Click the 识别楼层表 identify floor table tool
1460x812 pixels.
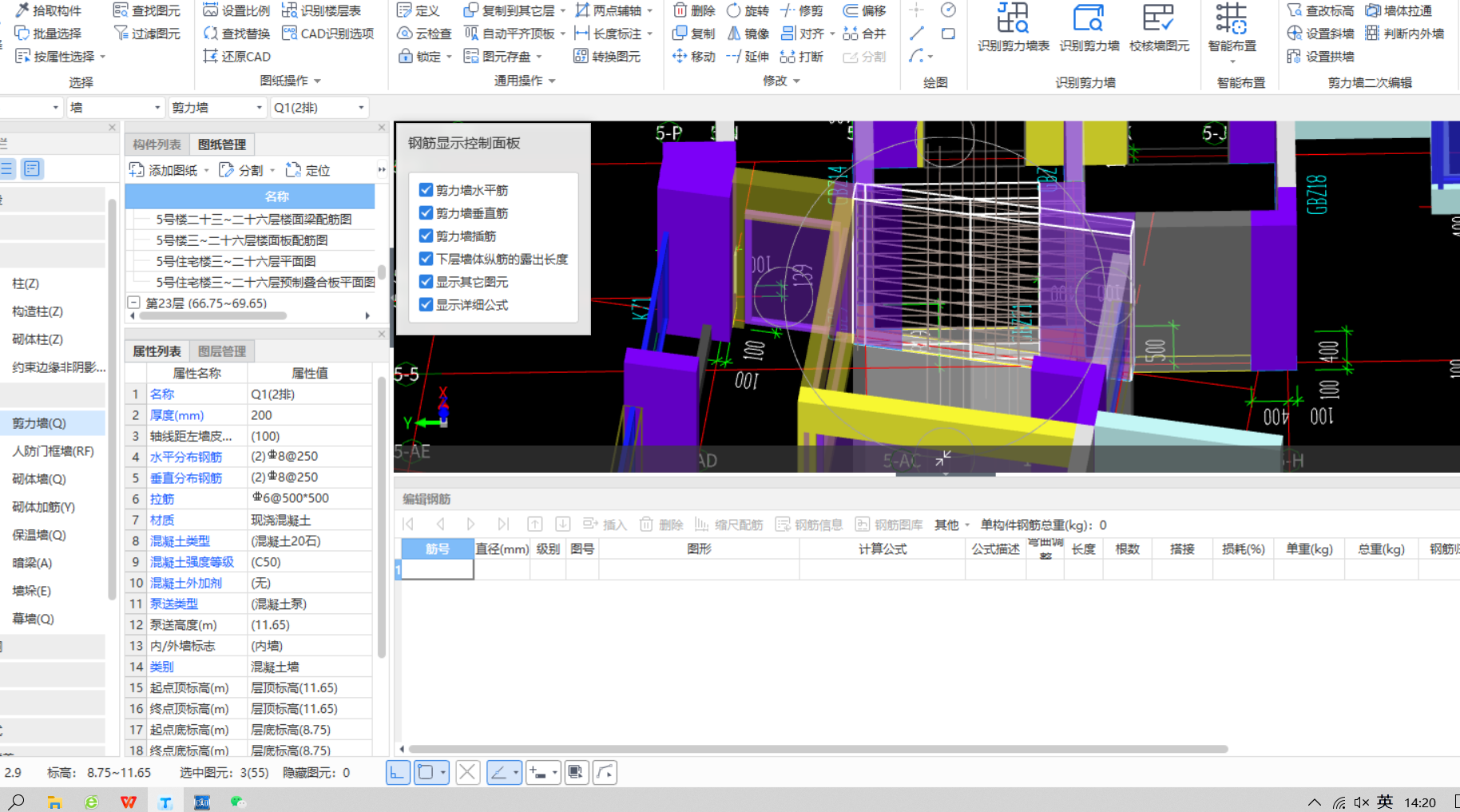322,10
